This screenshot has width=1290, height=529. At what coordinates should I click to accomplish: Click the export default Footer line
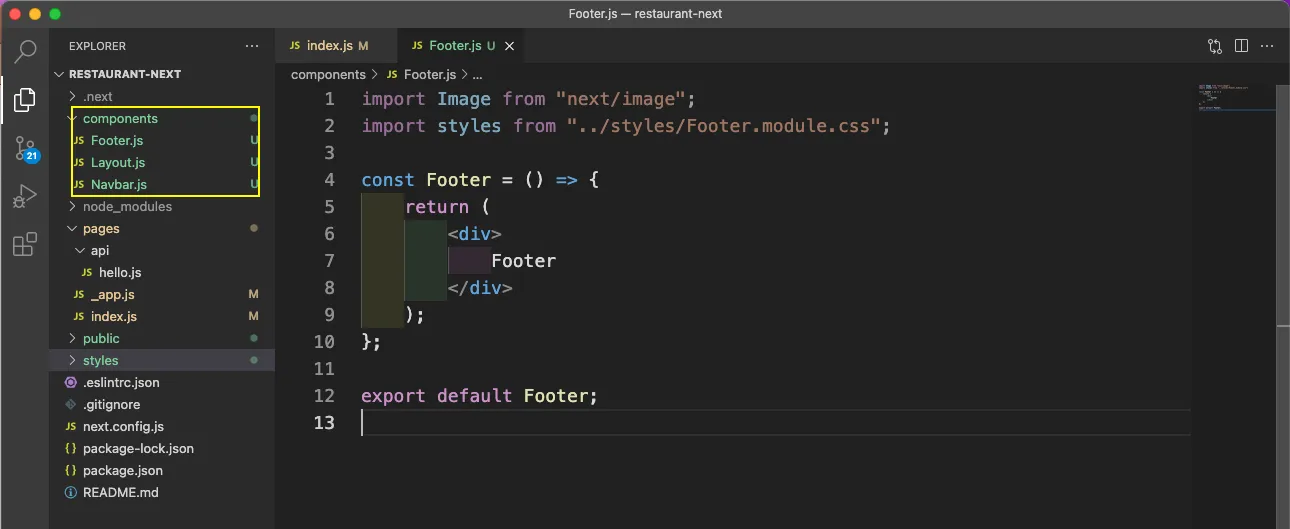point(479,396)
